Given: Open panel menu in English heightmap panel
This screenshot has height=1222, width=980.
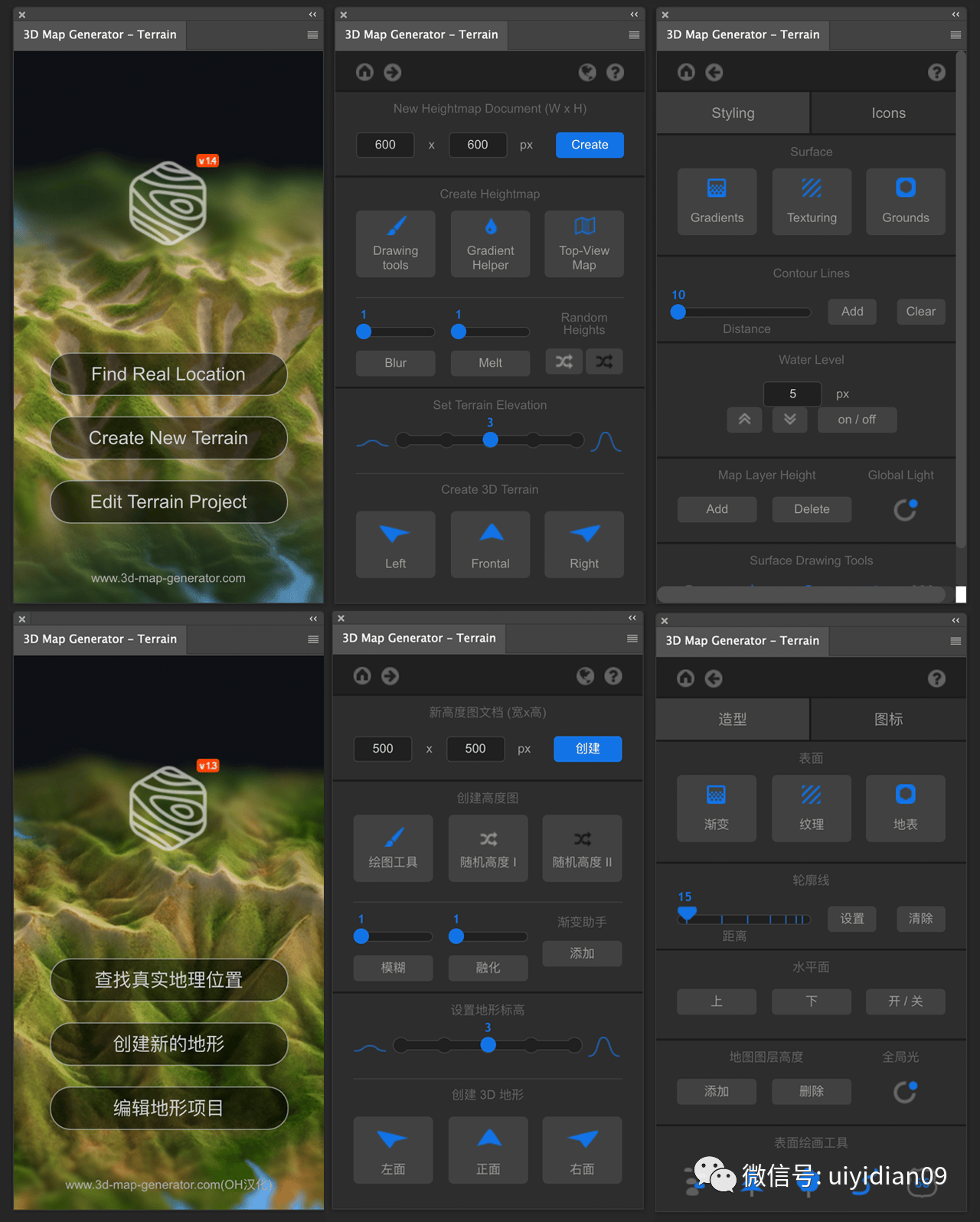Looking at the screenshot, I should [634, 34].
